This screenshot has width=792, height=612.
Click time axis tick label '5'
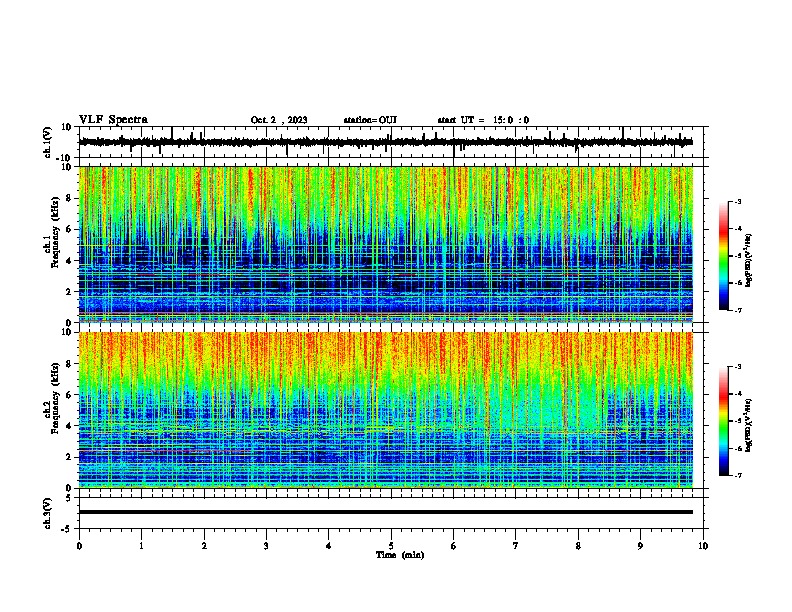pyautogui.click(x=391, y=546)
